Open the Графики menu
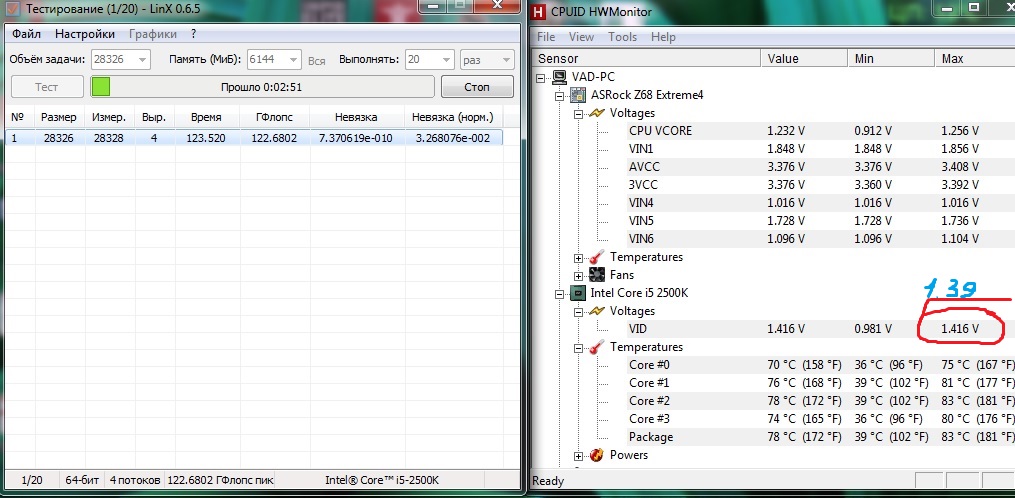This screenshot has height=498, width=1015. (153, 34)
